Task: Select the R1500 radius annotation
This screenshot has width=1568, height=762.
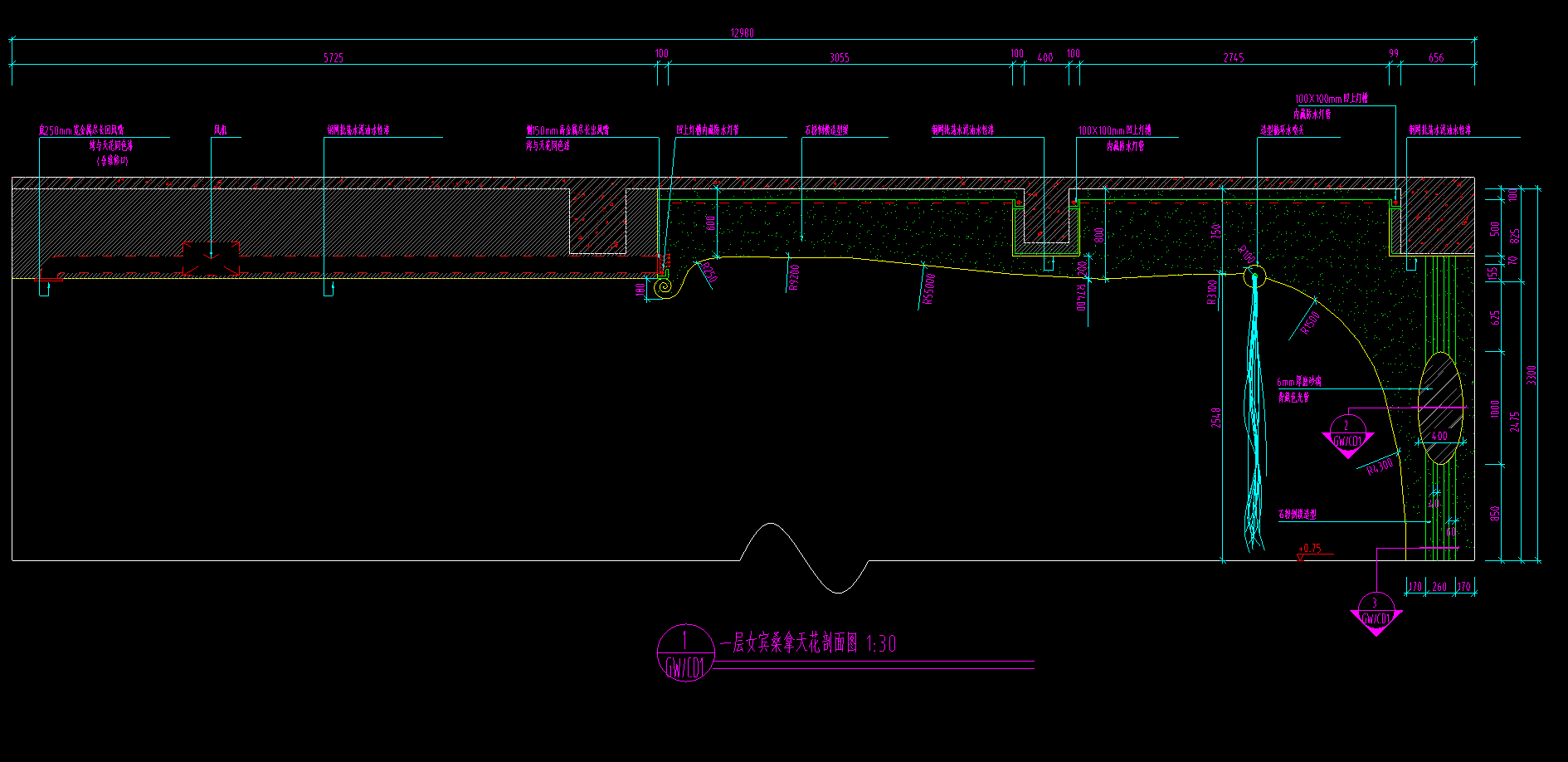Action: point(1310,322)
